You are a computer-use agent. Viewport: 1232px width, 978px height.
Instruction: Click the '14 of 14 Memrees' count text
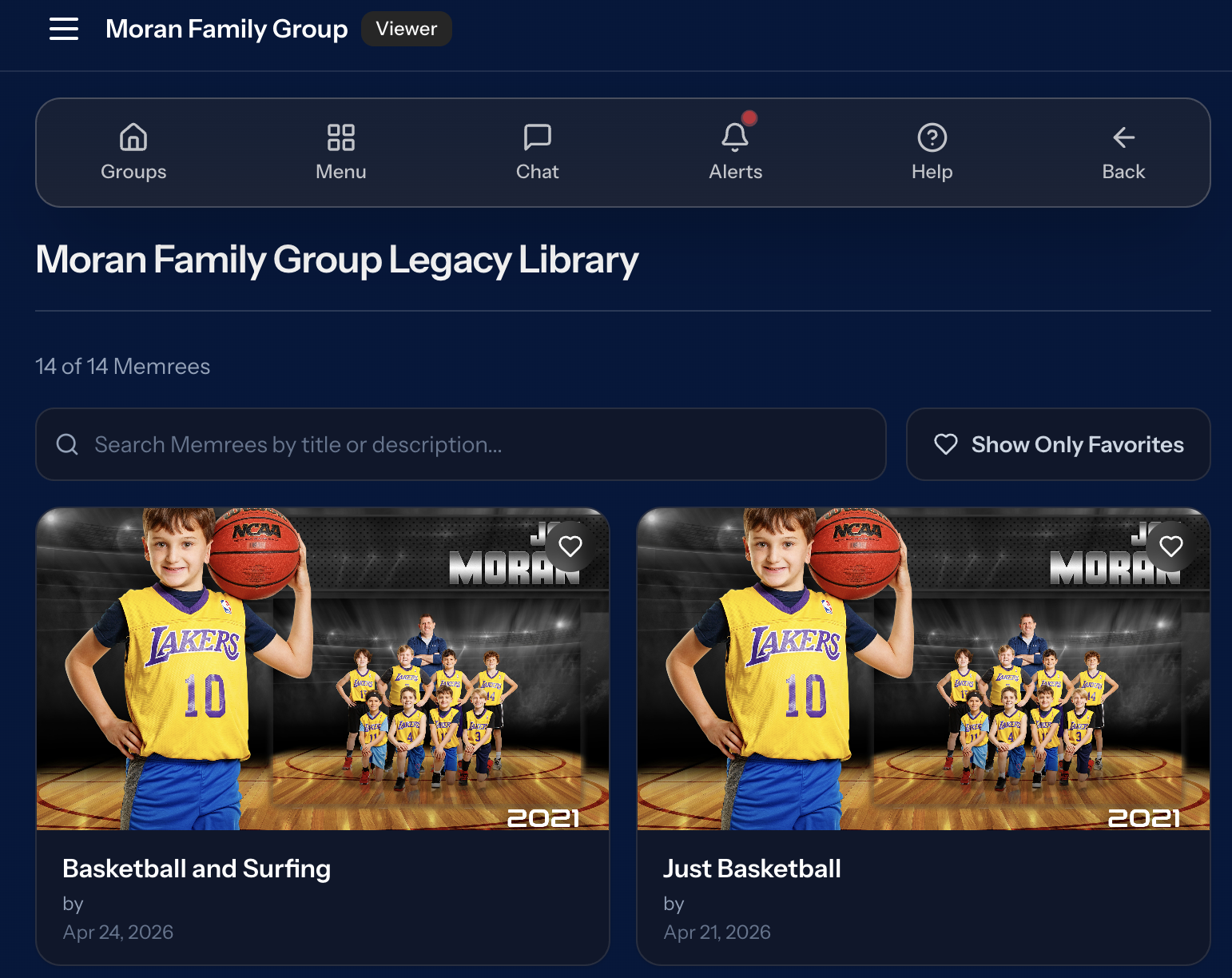click(123, 367)
